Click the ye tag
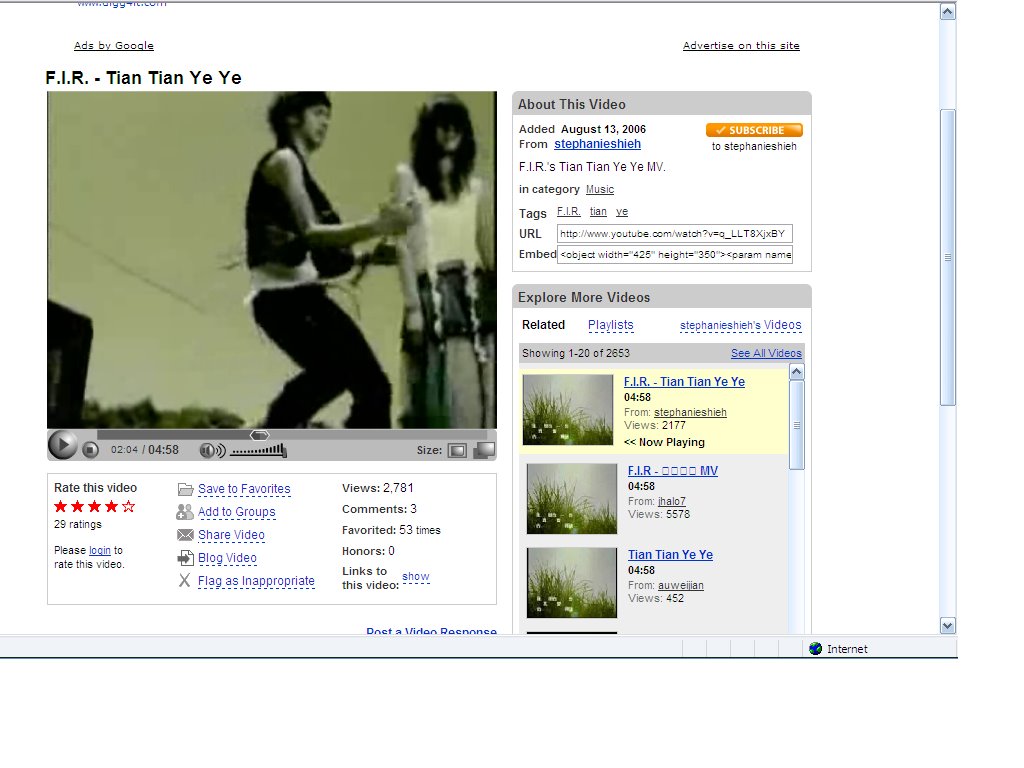Image resolution: width=1024 pixels, height=768 pixels. 622,212
